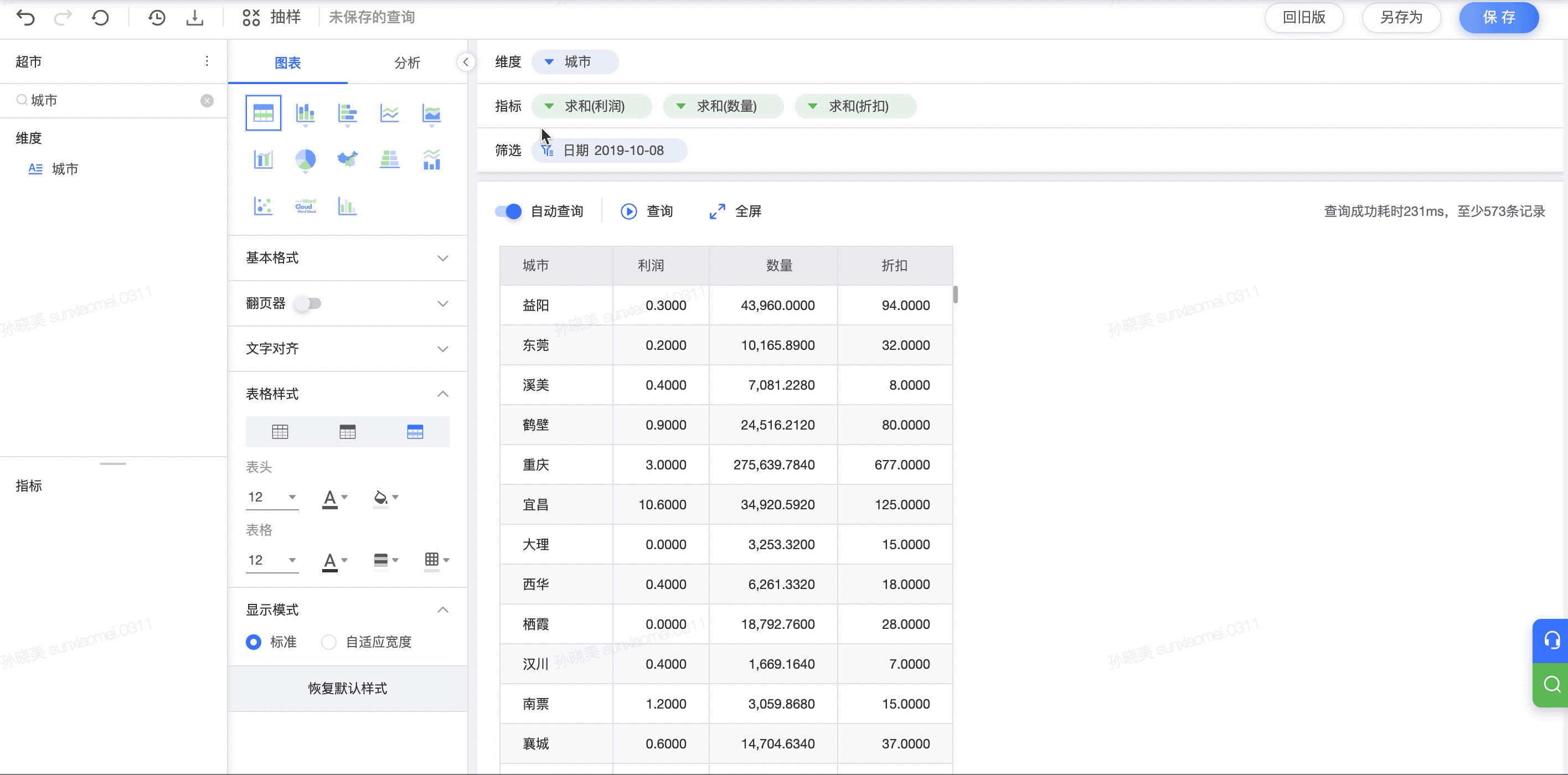Image resolution: width=1568 pixels, height=775 pixels.
Task: Collapse the 显示模式 section
Action: pyautogui.click(x=443, y=610)
